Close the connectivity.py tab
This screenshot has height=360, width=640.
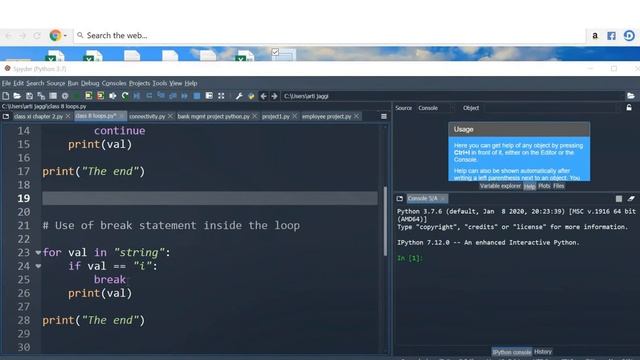tap(171, 116)
